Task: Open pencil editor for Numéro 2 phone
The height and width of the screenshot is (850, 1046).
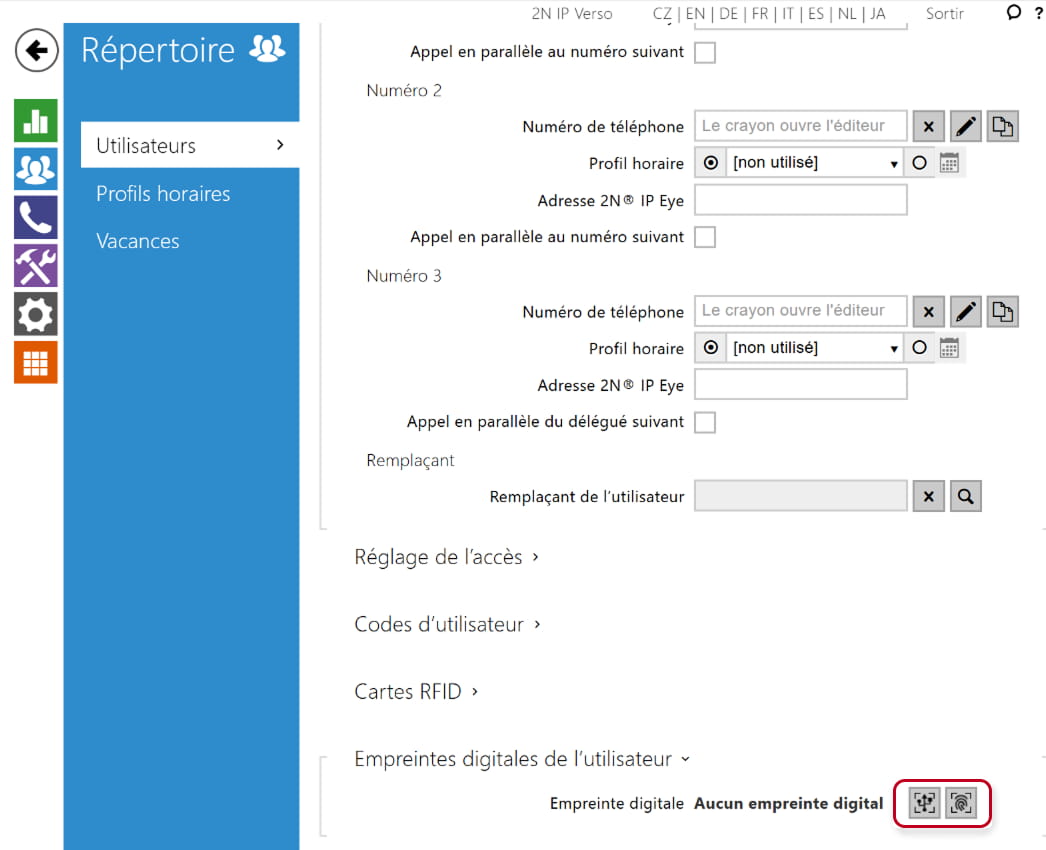Action: click(x=965, y=126)
